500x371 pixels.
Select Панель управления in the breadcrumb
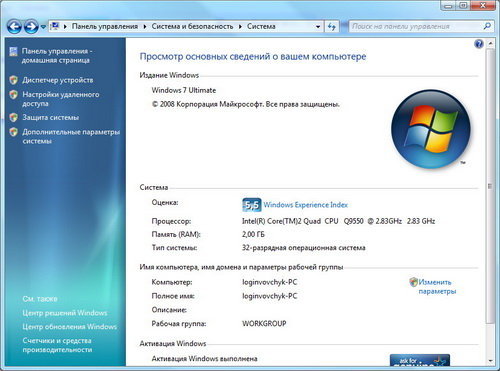click(x=105, y=26)
